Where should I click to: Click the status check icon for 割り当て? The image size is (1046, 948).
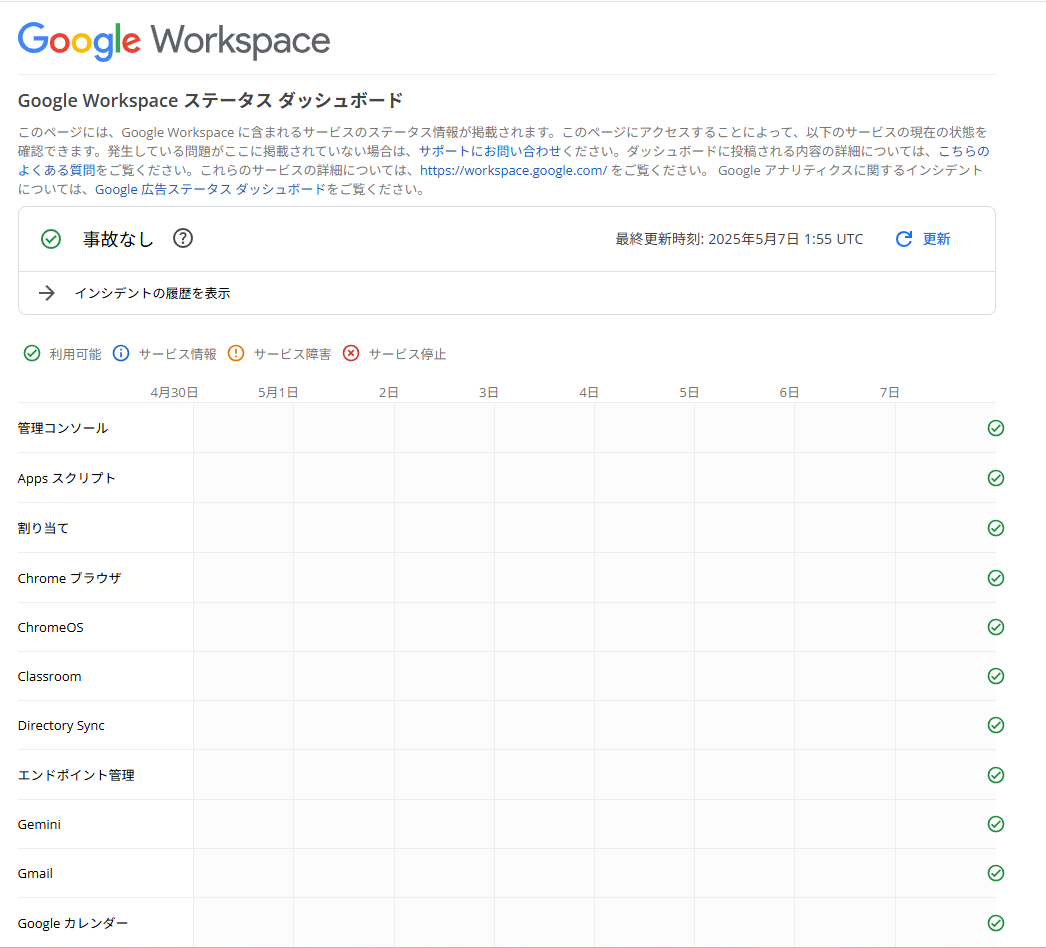point(996,528)
